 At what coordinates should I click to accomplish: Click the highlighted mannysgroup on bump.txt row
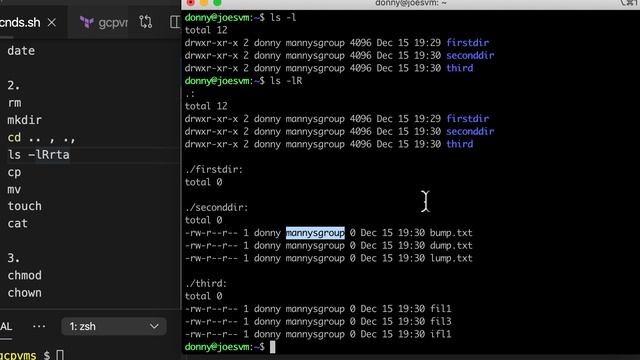(315, 233)
